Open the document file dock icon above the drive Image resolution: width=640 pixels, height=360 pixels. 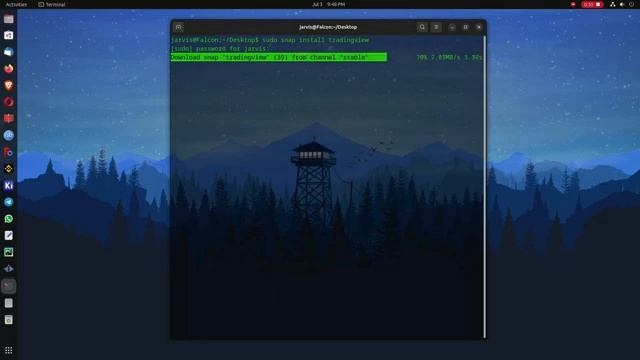[9, 303]
